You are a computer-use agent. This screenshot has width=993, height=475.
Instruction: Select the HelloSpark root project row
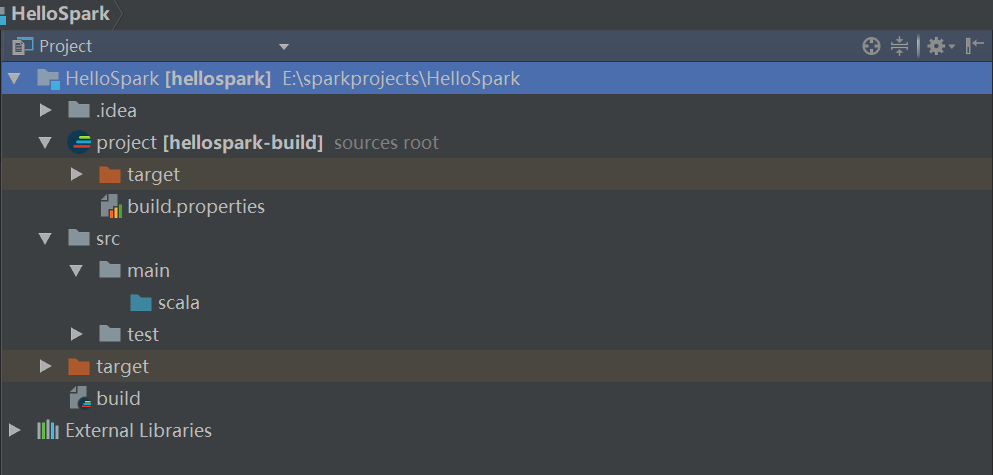pos(290,78)
